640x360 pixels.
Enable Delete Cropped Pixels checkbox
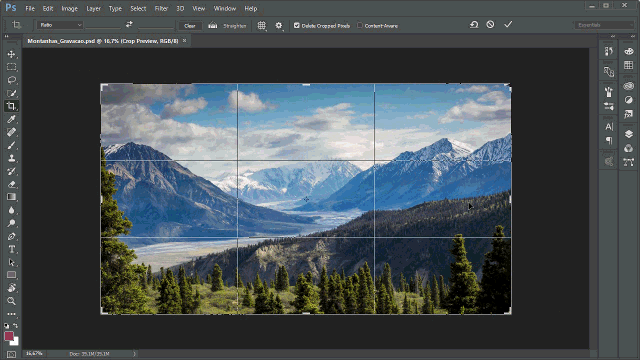(297, 25)
